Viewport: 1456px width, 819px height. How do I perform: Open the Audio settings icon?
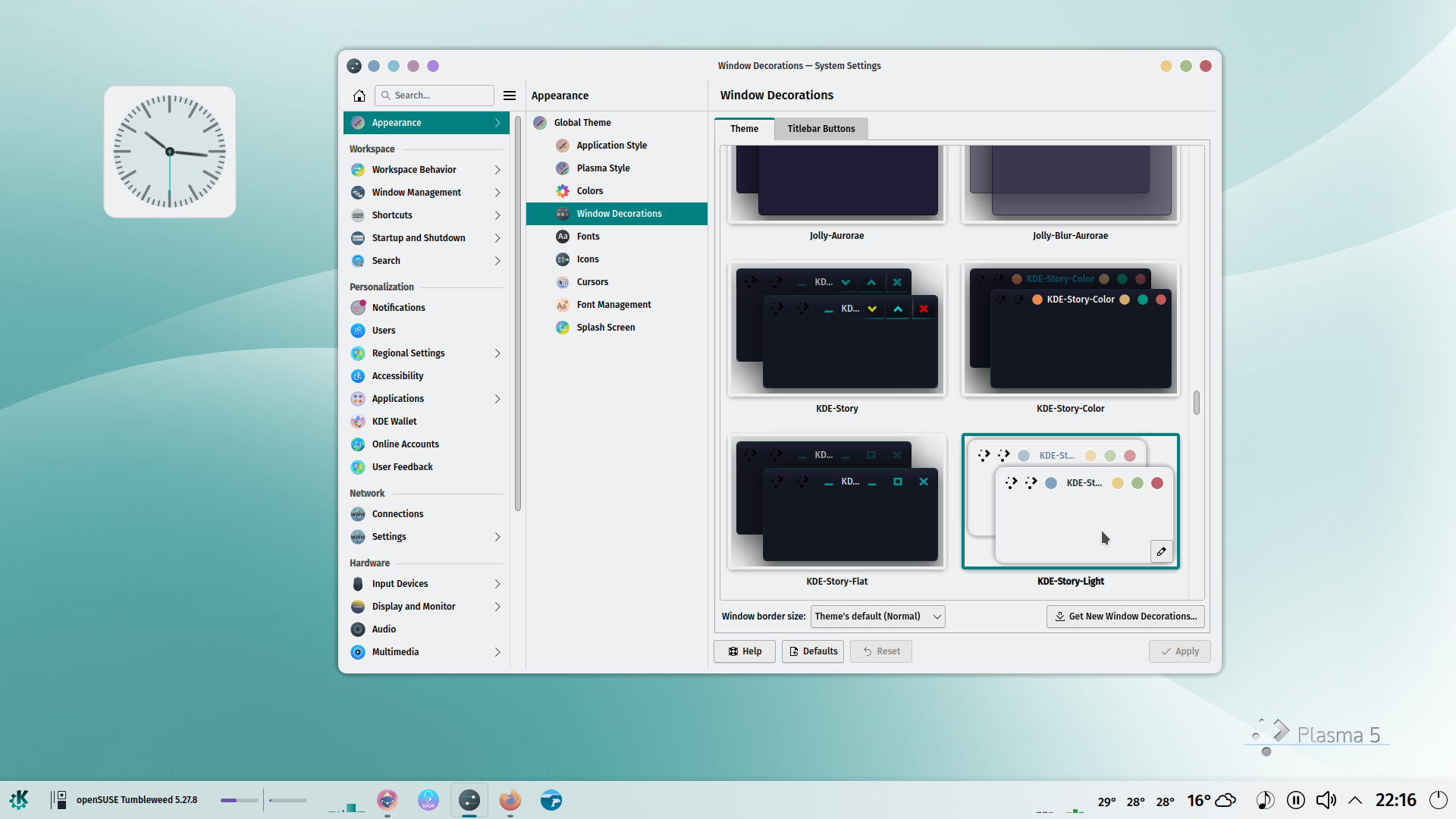[358, 629]
